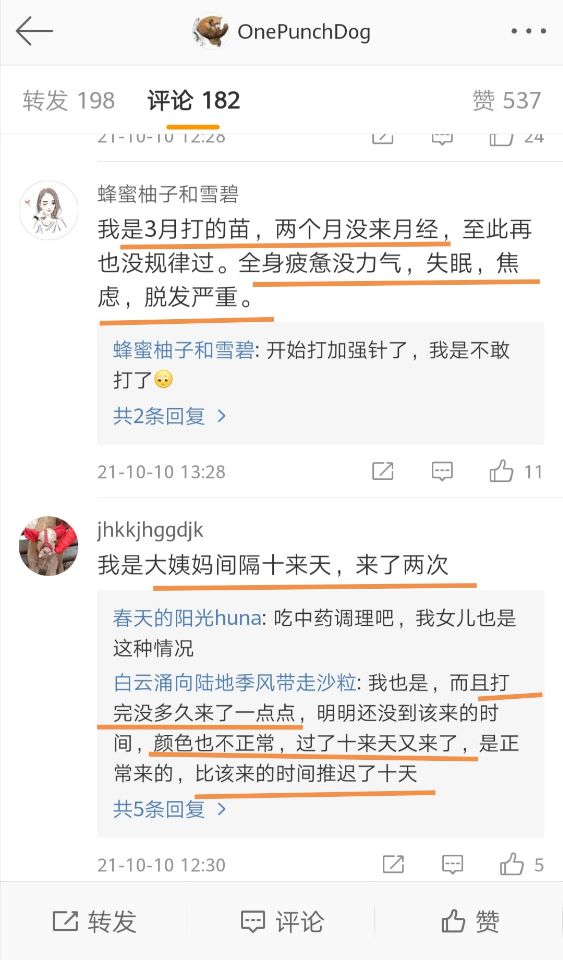Image resolution: width=563 pixels, height=960 pixels.
Task: Tap the bottom 赞 like button
Action: (x=470, y=921)
